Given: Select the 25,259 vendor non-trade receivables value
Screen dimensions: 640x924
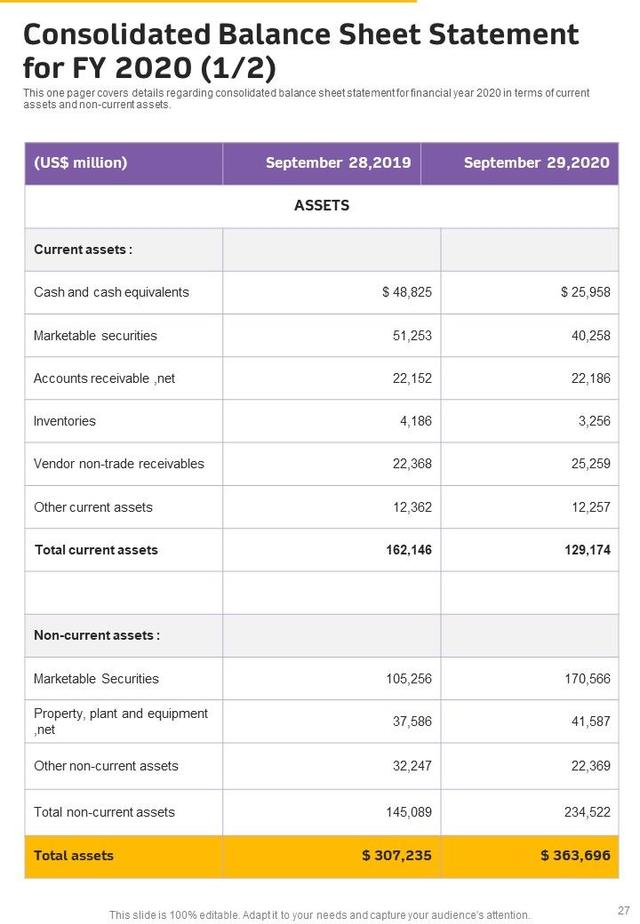Looking at the screenshot, I should 590,464.
